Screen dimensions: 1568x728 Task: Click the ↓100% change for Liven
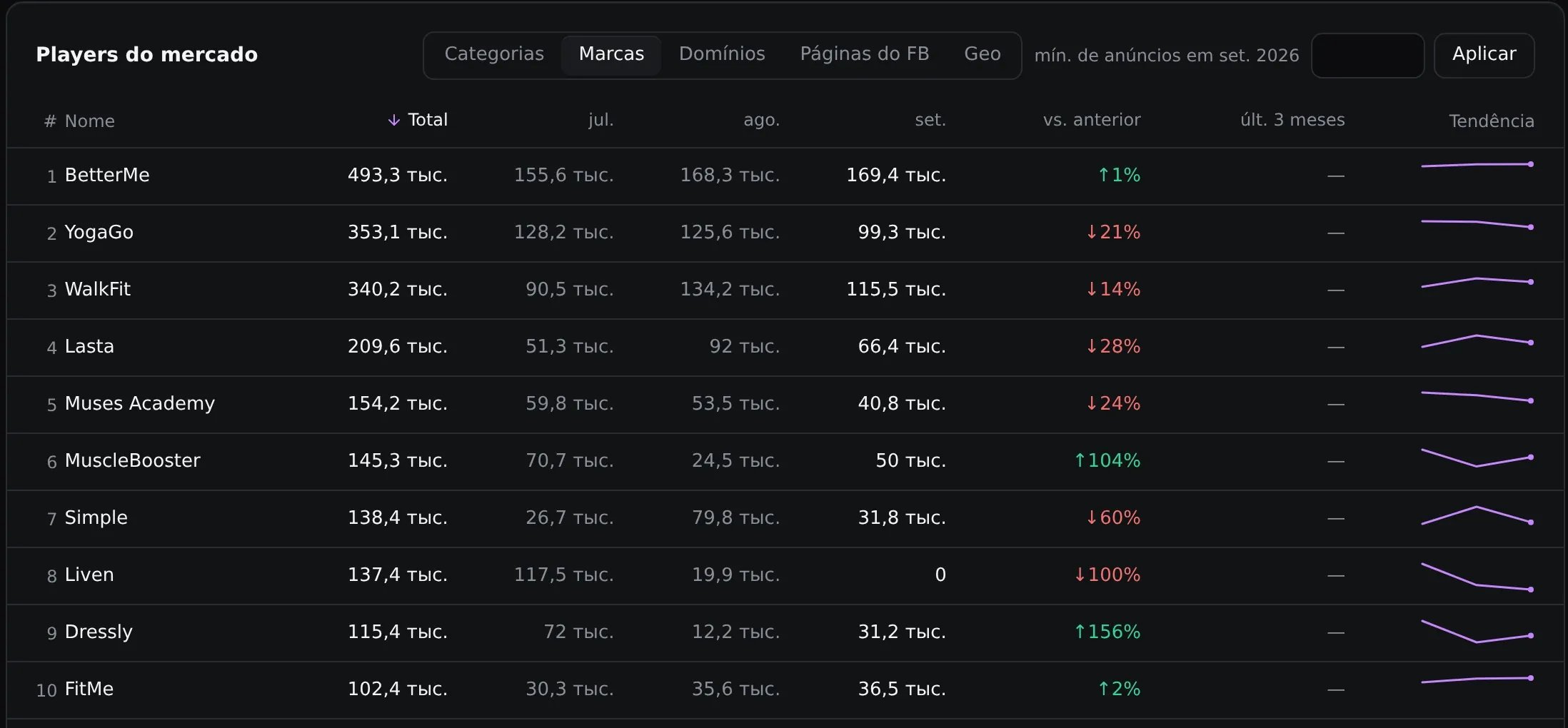pos(1107,575)
